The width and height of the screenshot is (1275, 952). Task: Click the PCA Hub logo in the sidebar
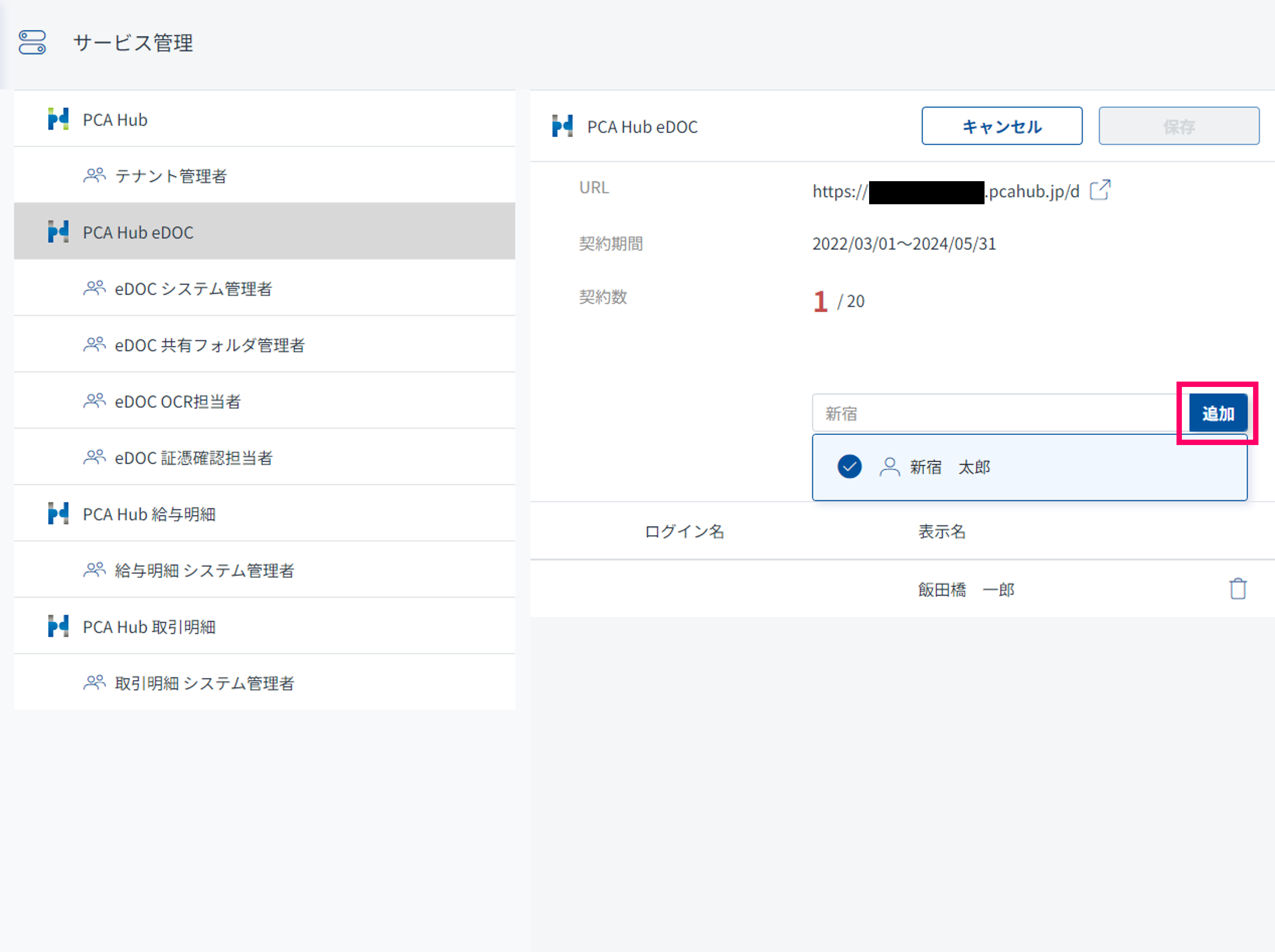(58, 119)
